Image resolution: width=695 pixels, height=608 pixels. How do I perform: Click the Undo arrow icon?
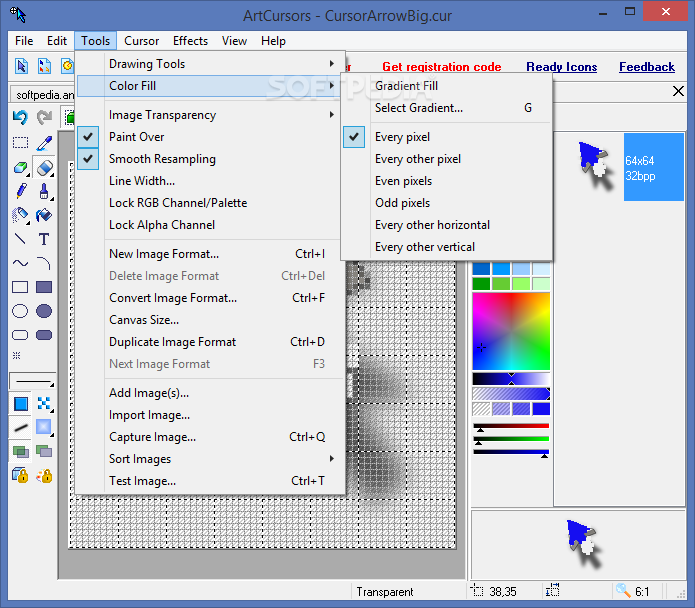tap(20, 117)
